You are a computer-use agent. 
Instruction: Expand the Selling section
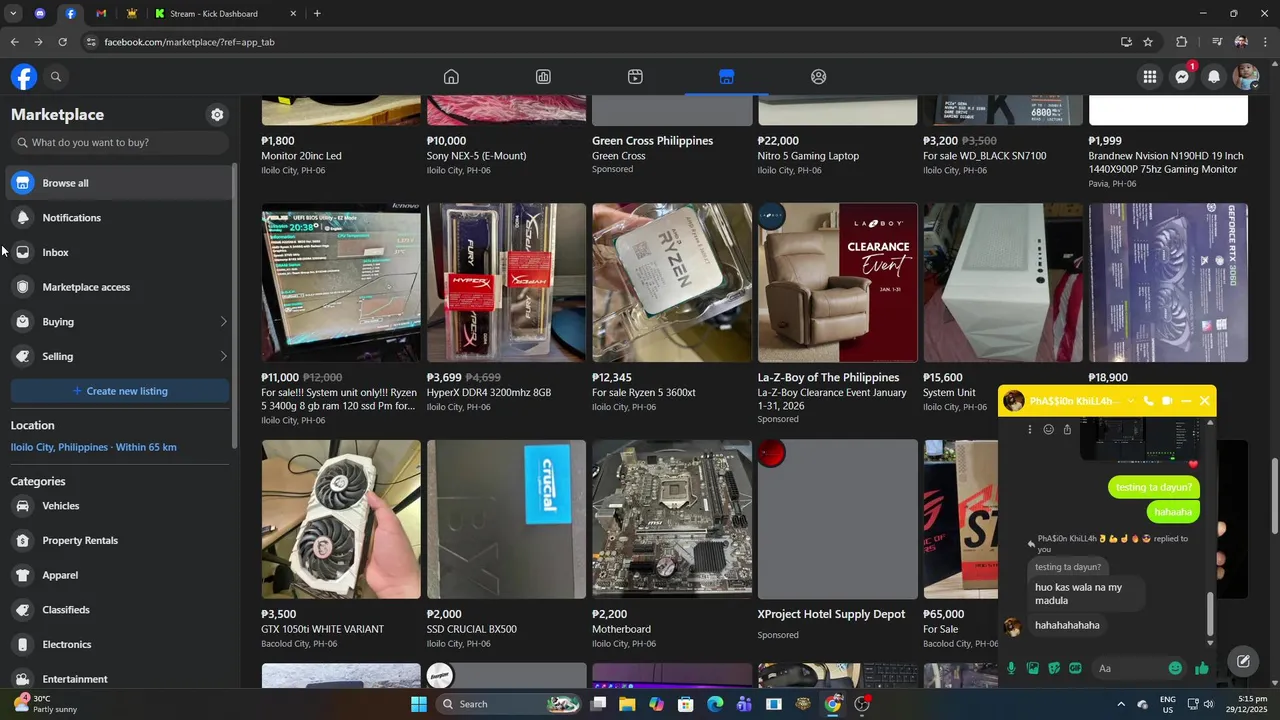[x=120, y=357]
